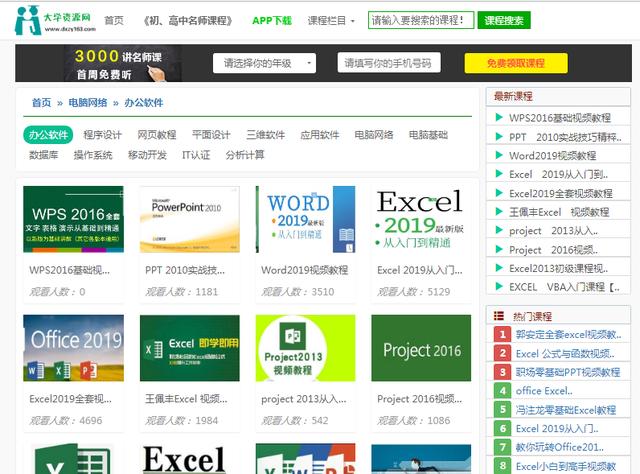
Task: Click the play arrow beside WPS2016基础视频教程
Action: click(x=498, y=118)
